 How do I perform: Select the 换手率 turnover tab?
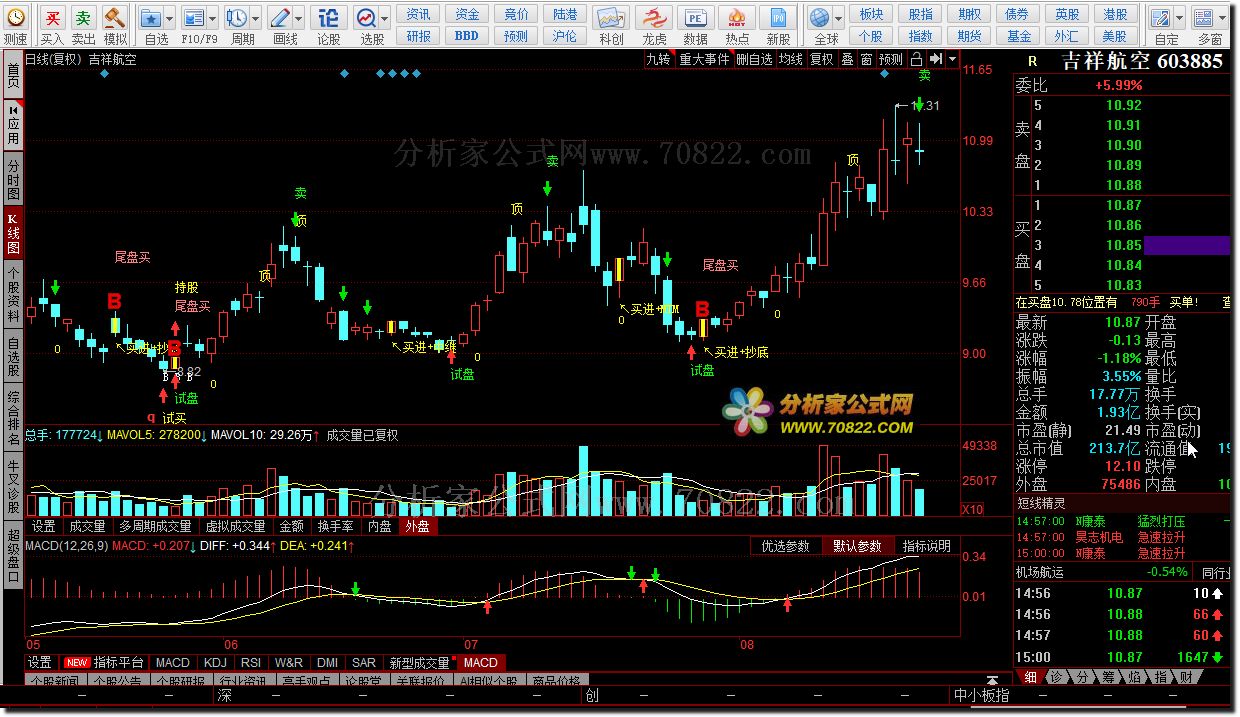coord(335,526)
